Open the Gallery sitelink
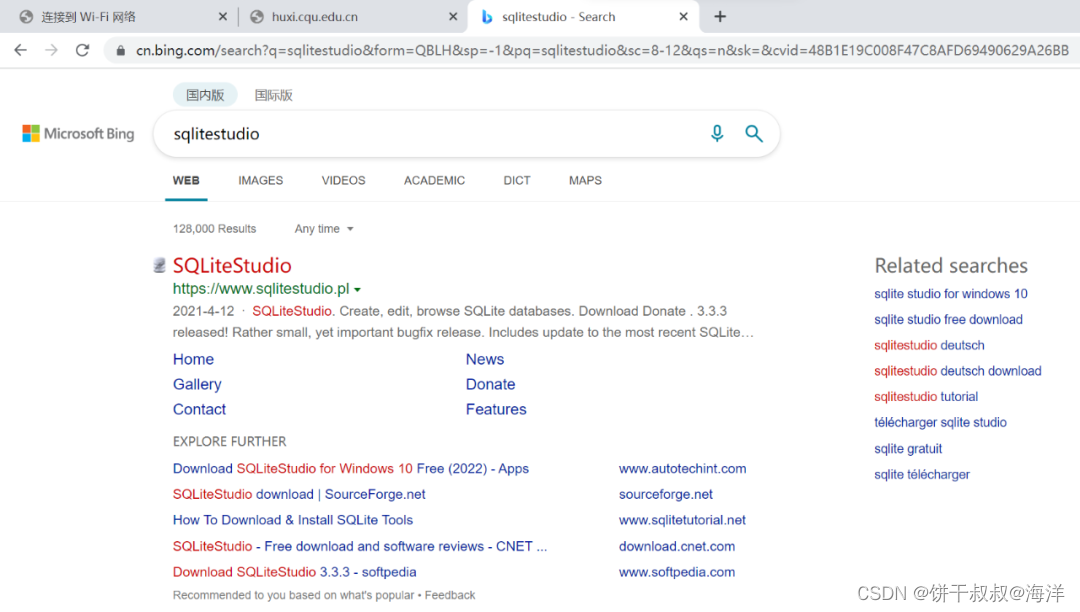 (x=197, y=384)
